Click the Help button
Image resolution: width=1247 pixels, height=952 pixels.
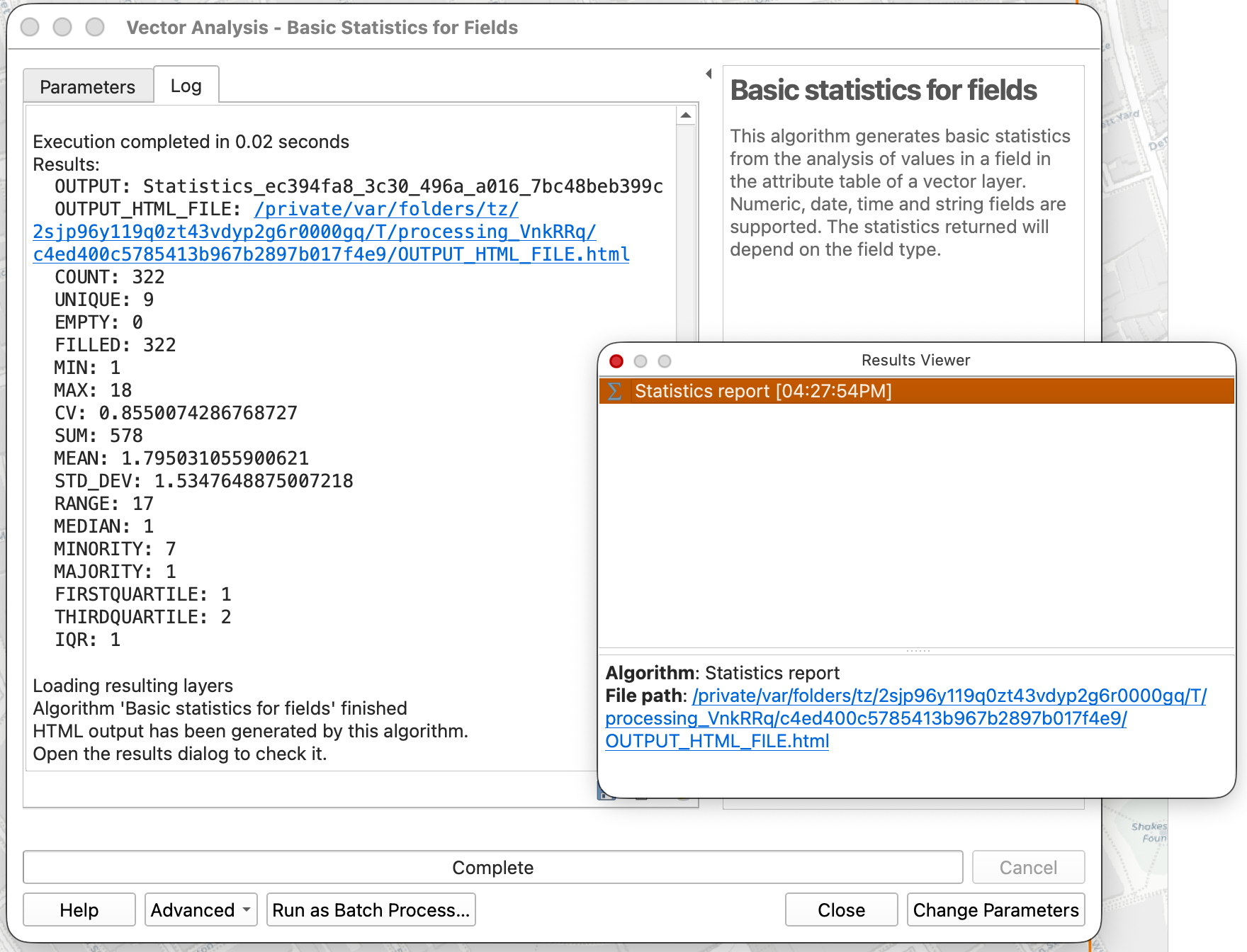(x=79, y=909)
